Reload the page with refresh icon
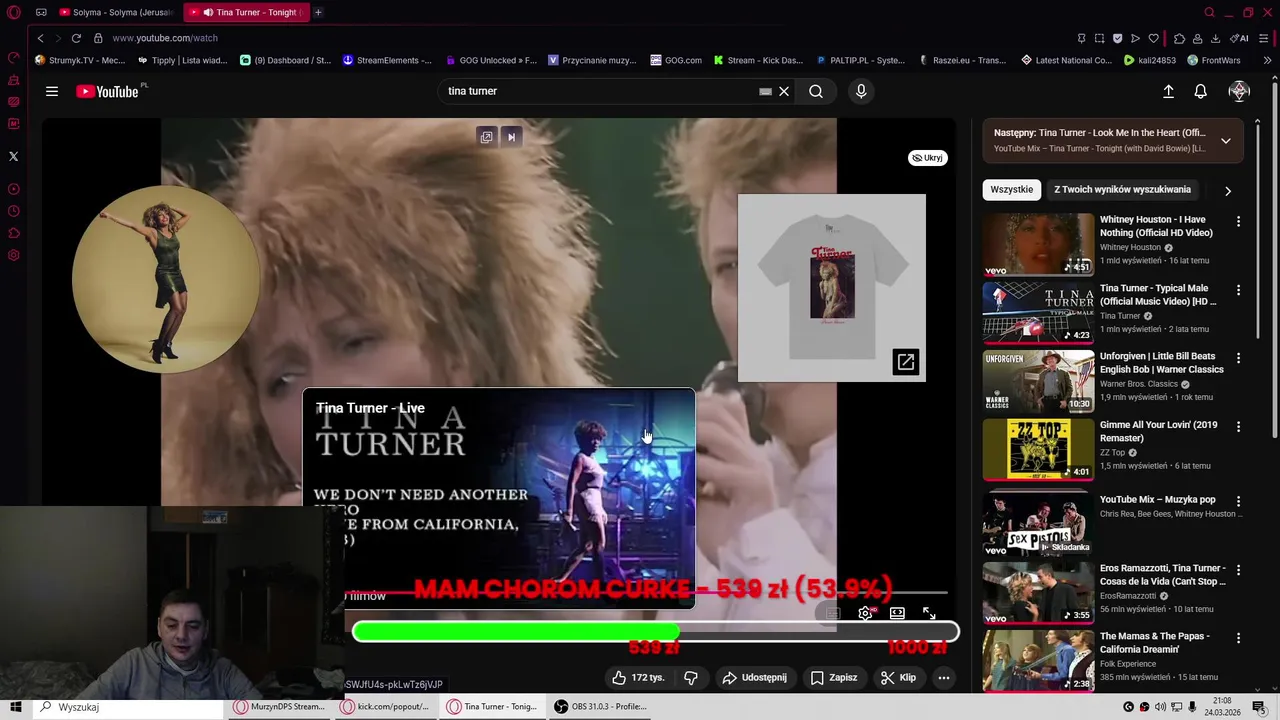Screen dimensions: 1280x720 click(76, 38)
